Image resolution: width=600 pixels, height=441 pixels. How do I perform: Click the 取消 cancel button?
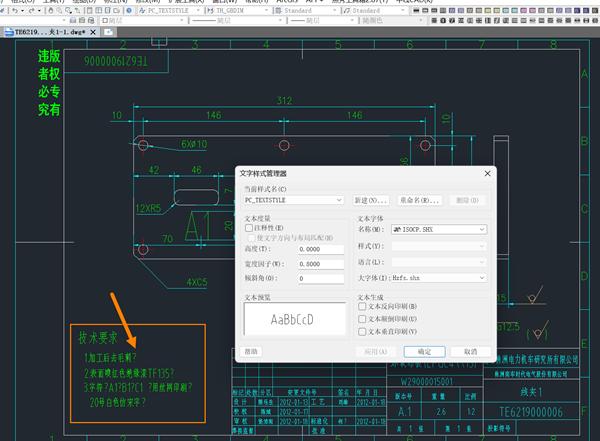[x=469, y=351]
